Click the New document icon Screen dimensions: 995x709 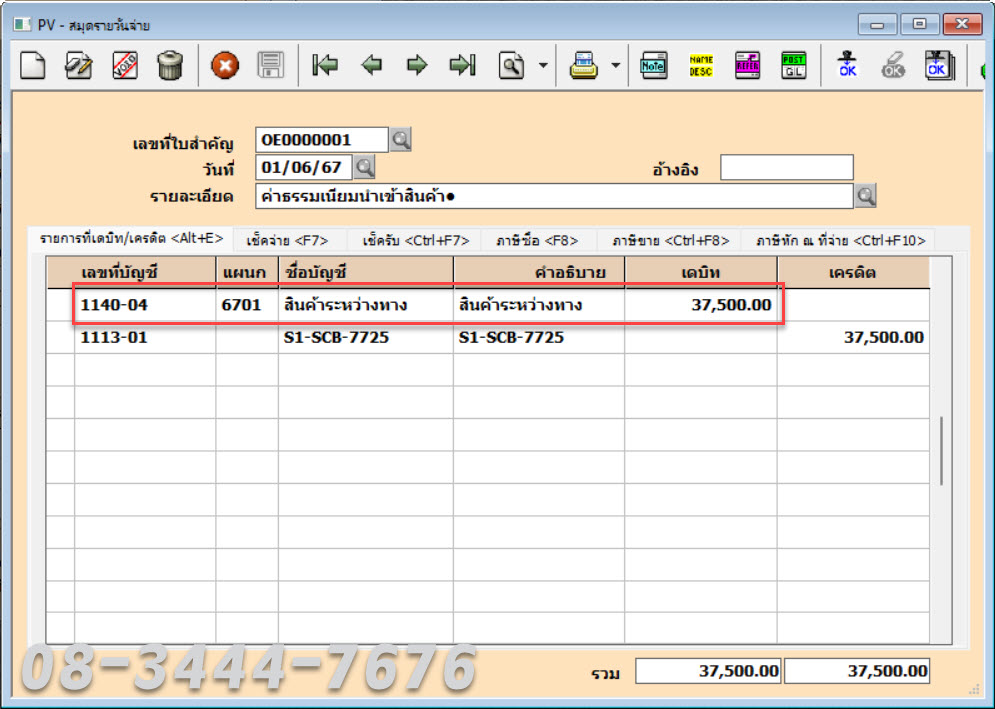point(33,65)
